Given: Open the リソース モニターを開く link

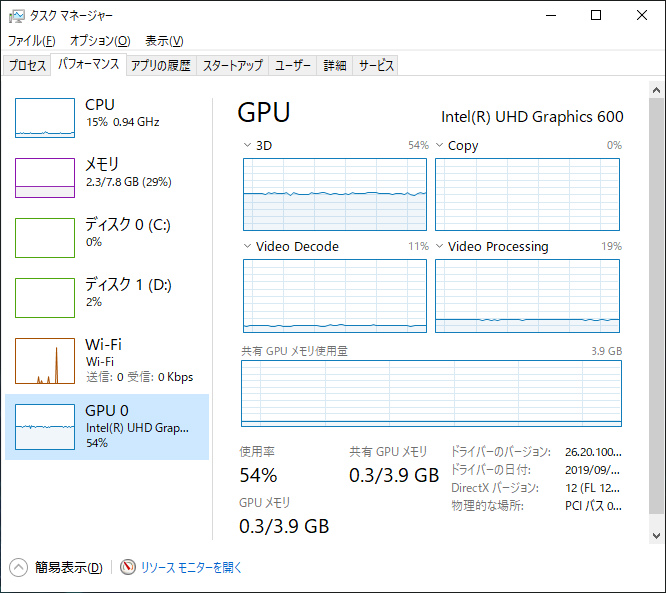Looking at the screenshot, I should (191, 568).
